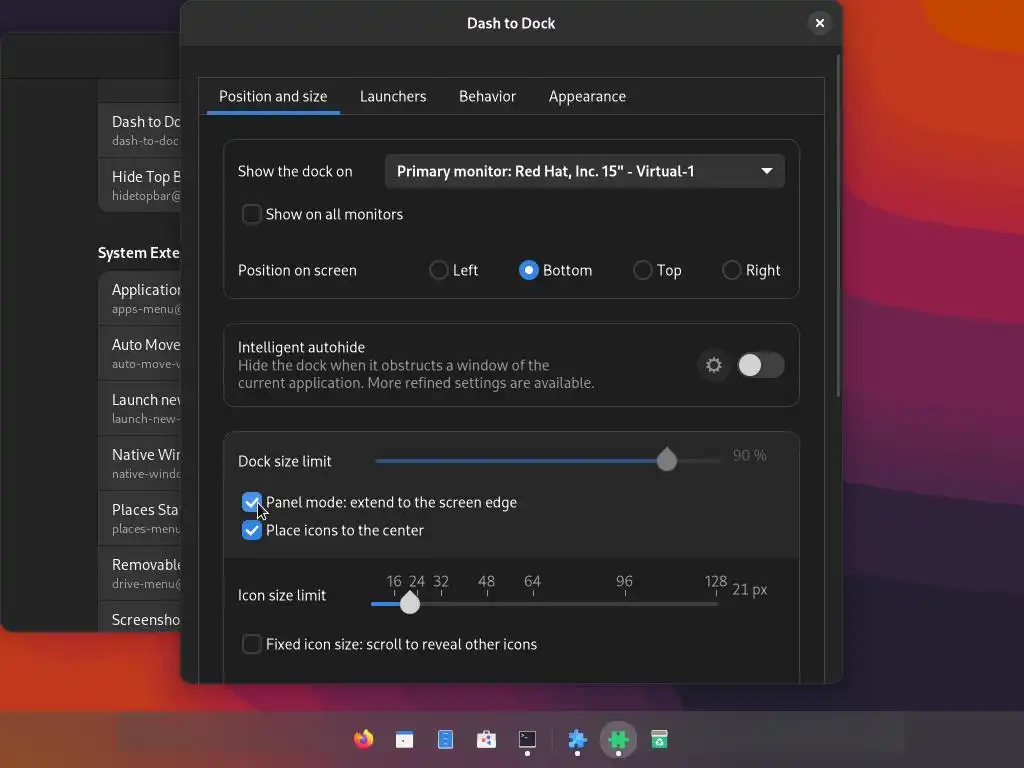Click the 96 mark on icon size scale

(x=624, y=581)
